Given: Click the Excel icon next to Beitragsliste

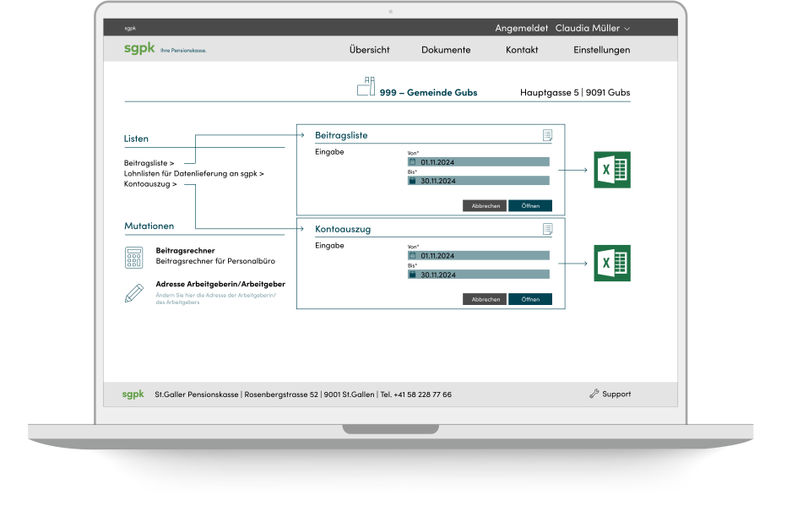Looking at the screenshot, I should click(612, 170).
